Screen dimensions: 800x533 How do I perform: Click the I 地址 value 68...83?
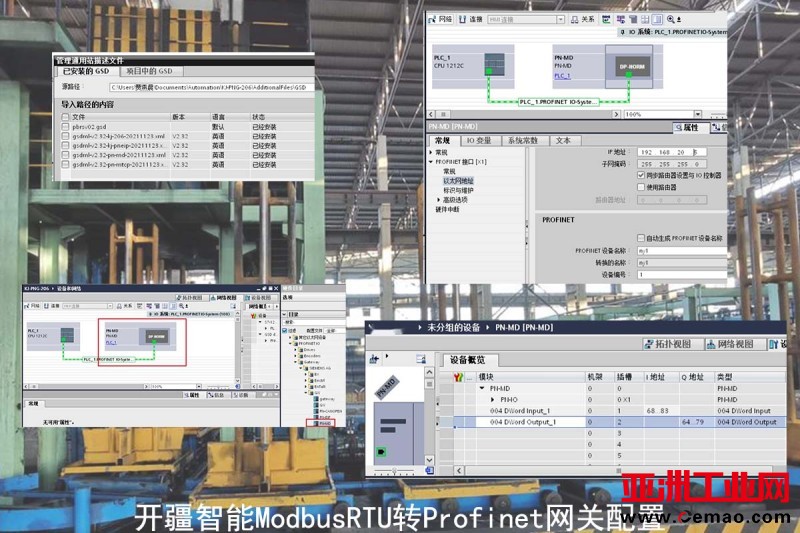657,411
